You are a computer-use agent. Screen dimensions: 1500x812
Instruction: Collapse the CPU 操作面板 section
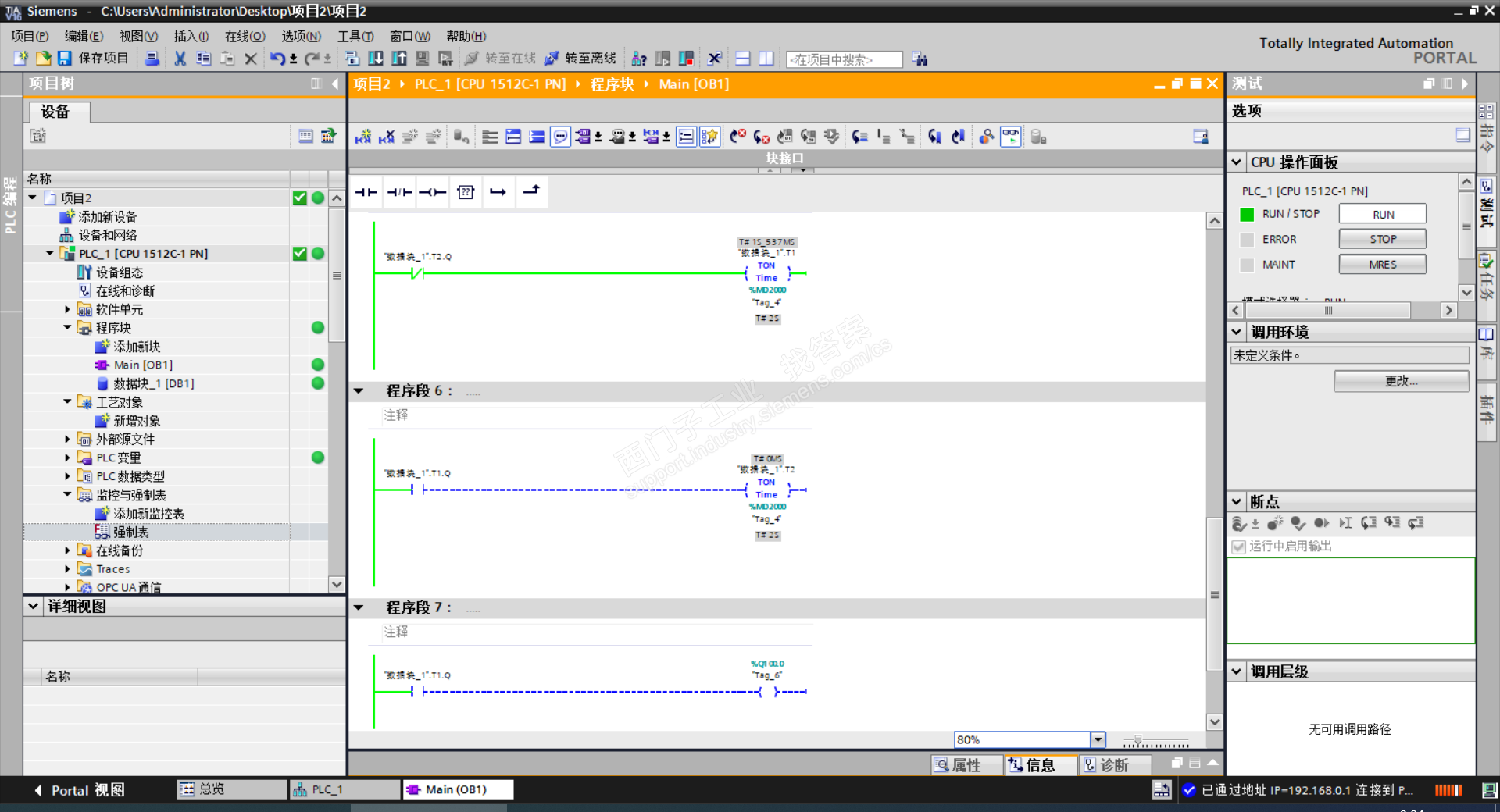1237,162
